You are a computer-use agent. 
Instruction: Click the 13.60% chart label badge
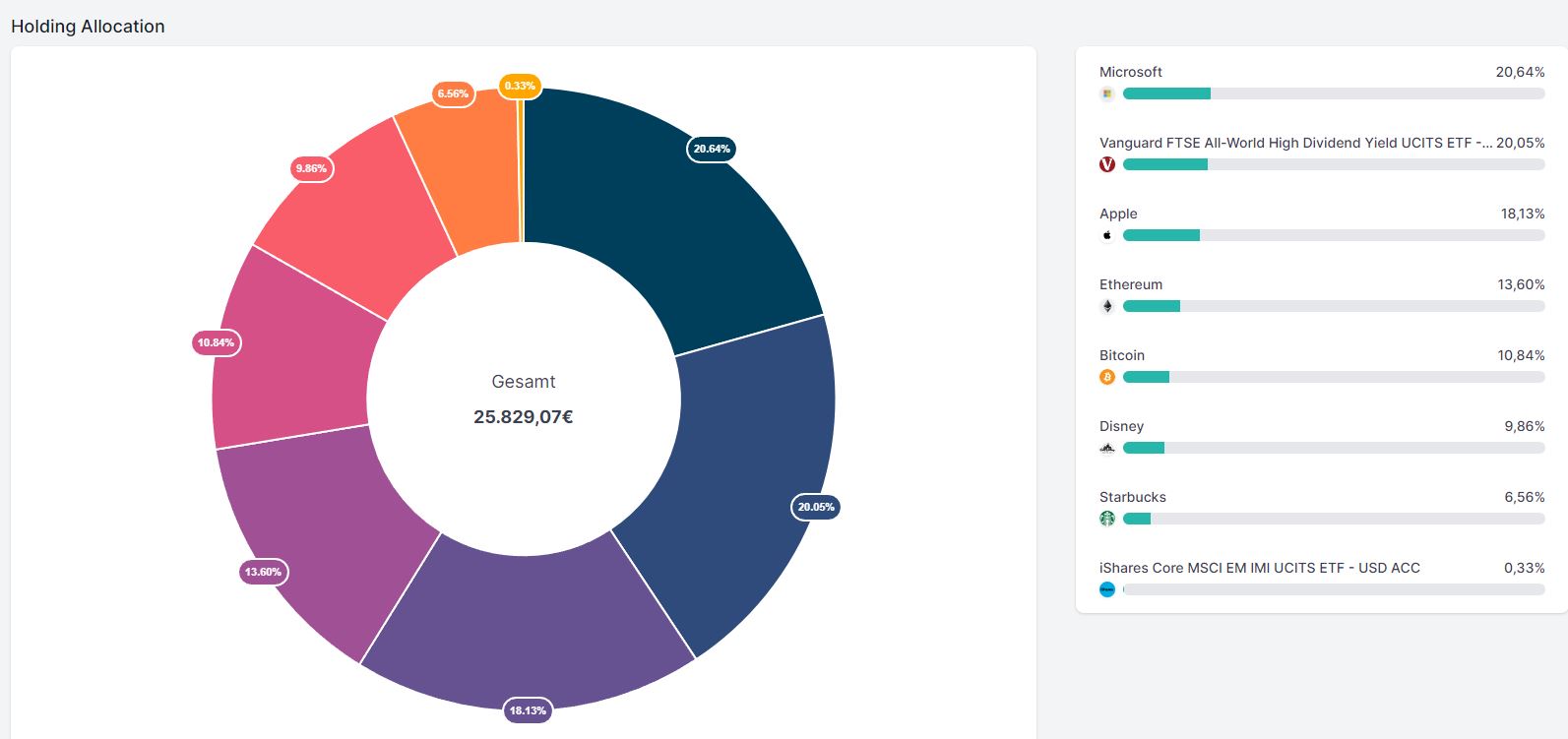(x=264, y=572)
